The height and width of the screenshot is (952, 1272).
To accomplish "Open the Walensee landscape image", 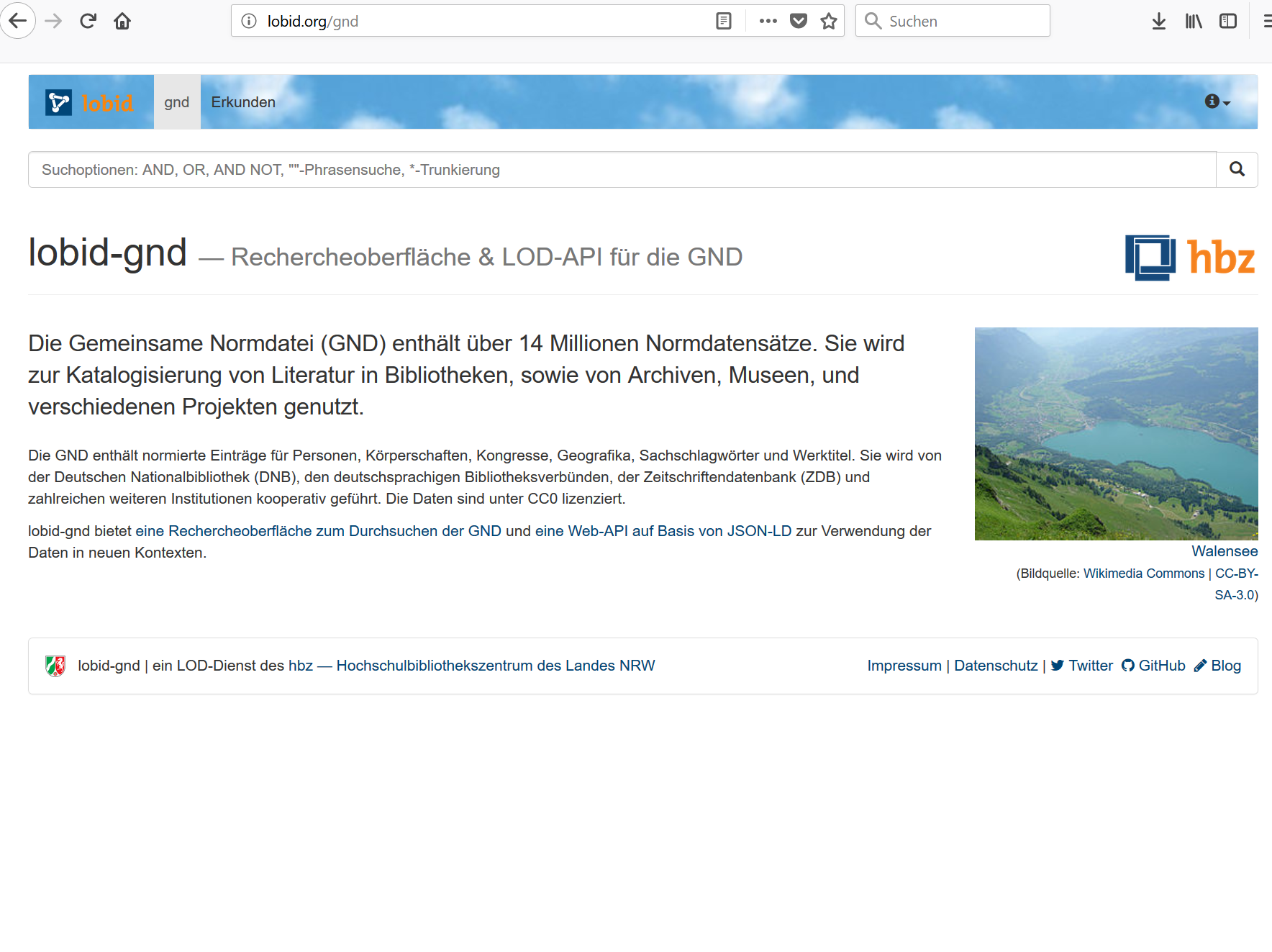I will [x=1116, y=433].
